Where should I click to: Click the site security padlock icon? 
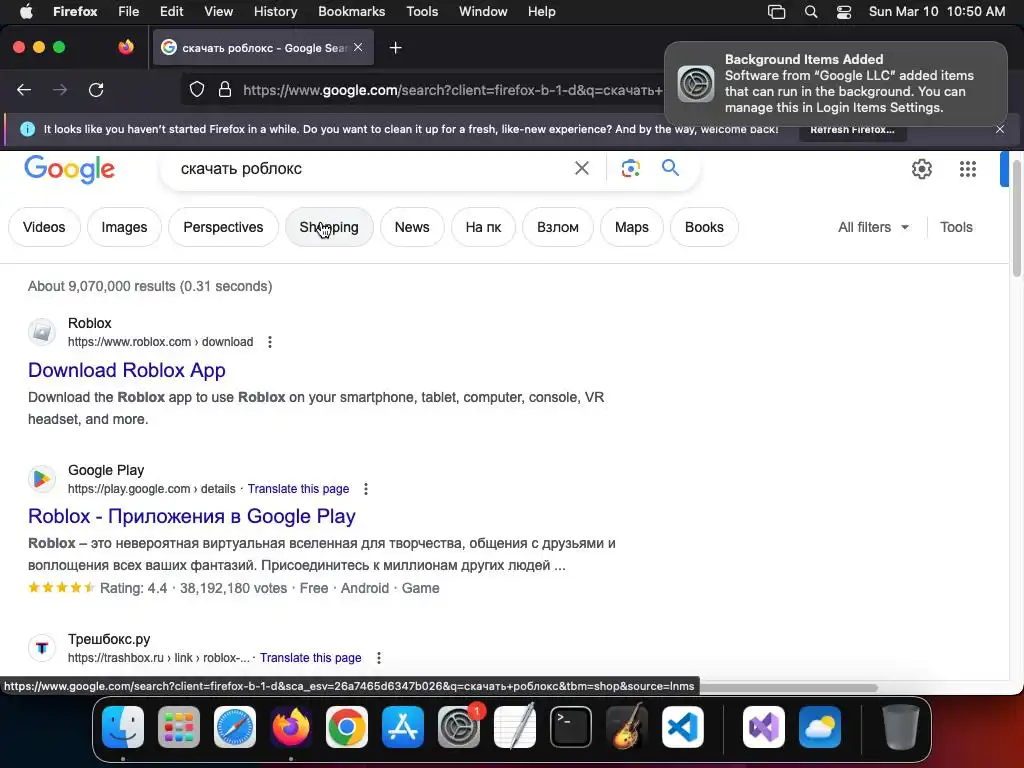225,89
